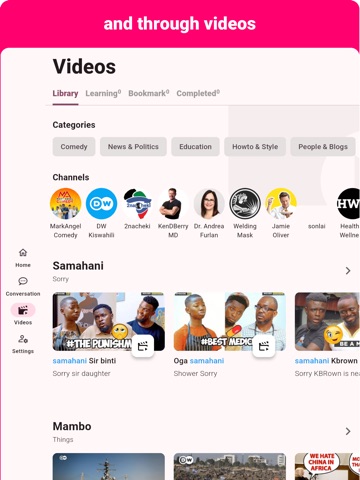Open the samahani Kbrown video thumbnail
This screenshot has height=480, width=360.
tap(327, 321)
